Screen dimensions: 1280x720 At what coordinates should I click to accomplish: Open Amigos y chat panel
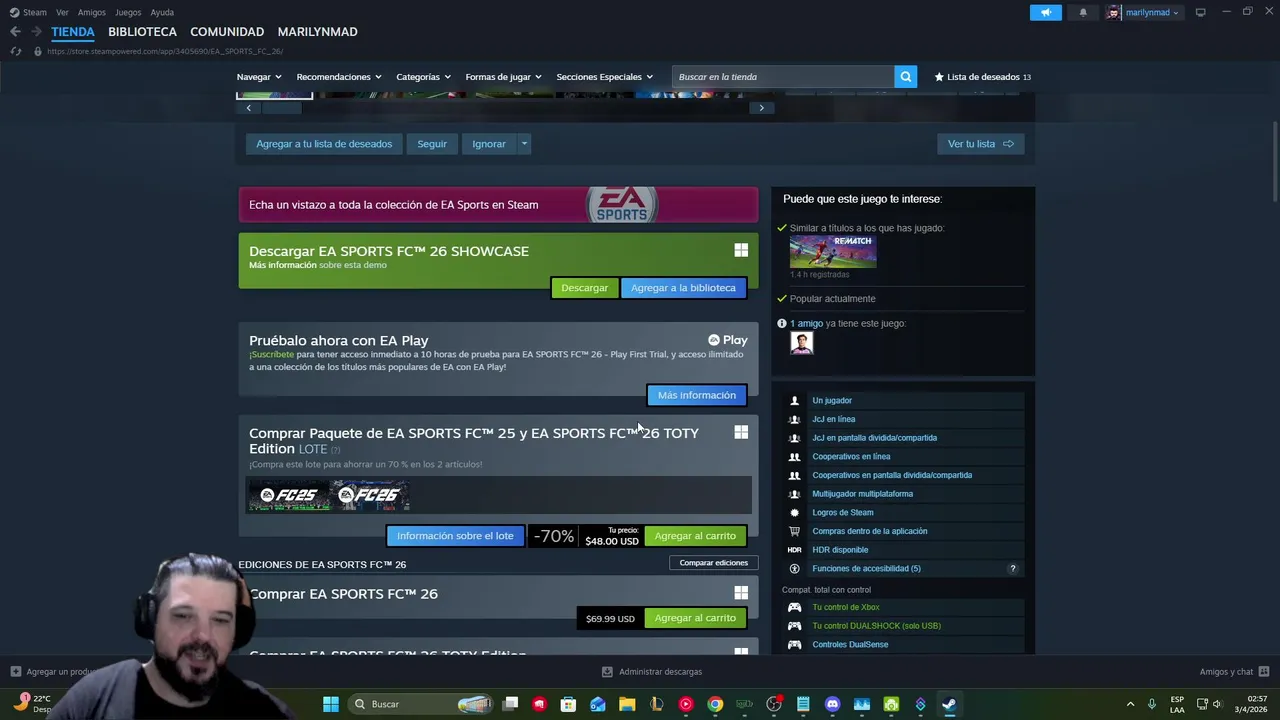pos(1234,672)
